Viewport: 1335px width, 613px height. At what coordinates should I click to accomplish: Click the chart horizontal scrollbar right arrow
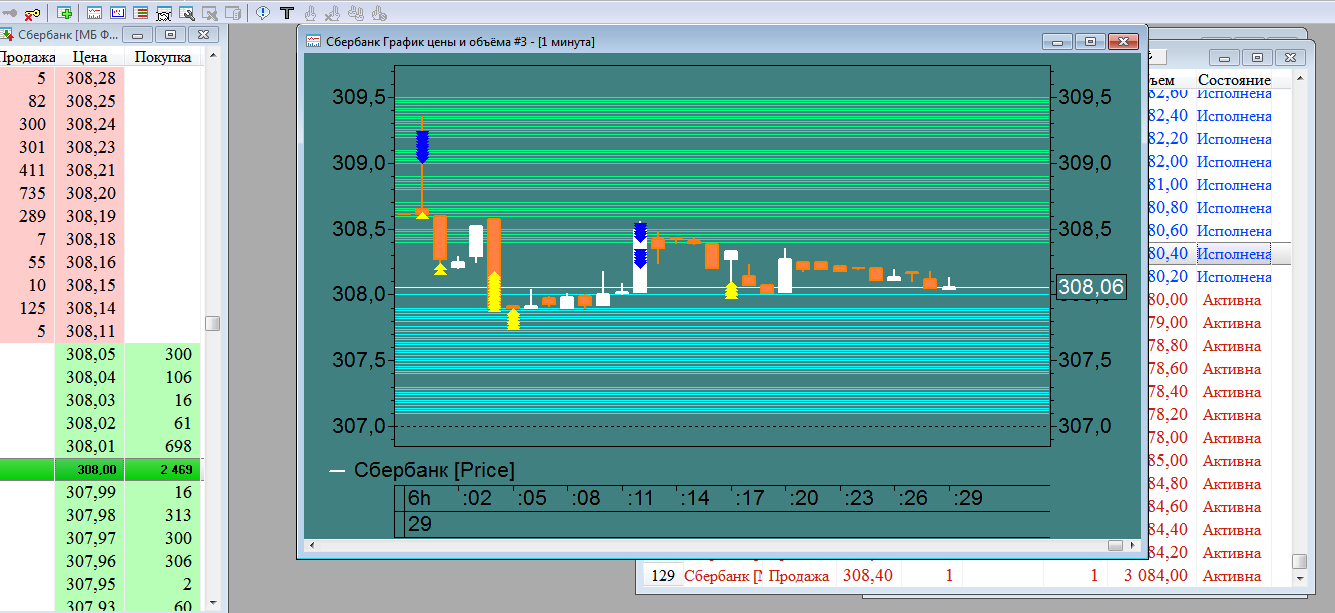[1135, 546]
